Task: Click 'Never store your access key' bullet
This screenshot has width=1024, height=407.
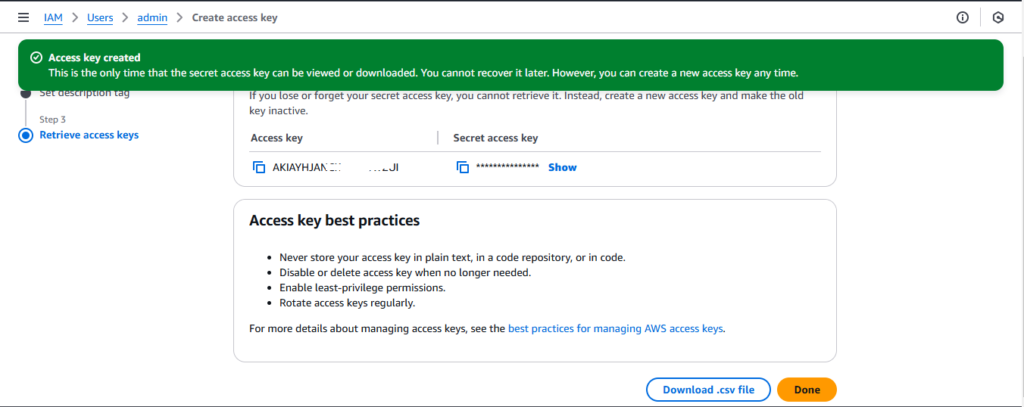Action: click(x=453, y=257)
